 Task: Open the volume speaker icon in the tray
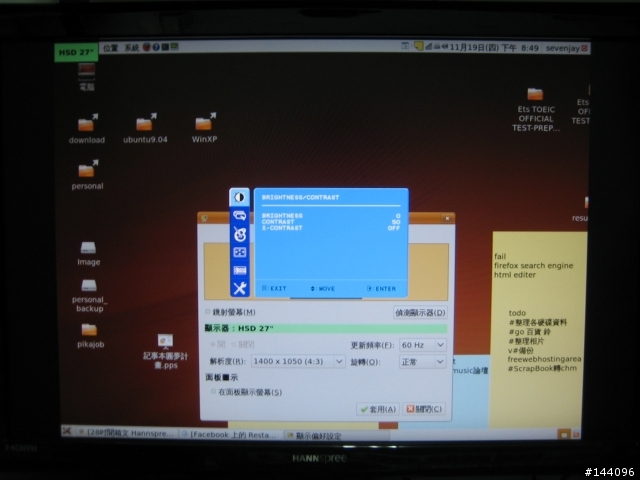pos(444,47)
